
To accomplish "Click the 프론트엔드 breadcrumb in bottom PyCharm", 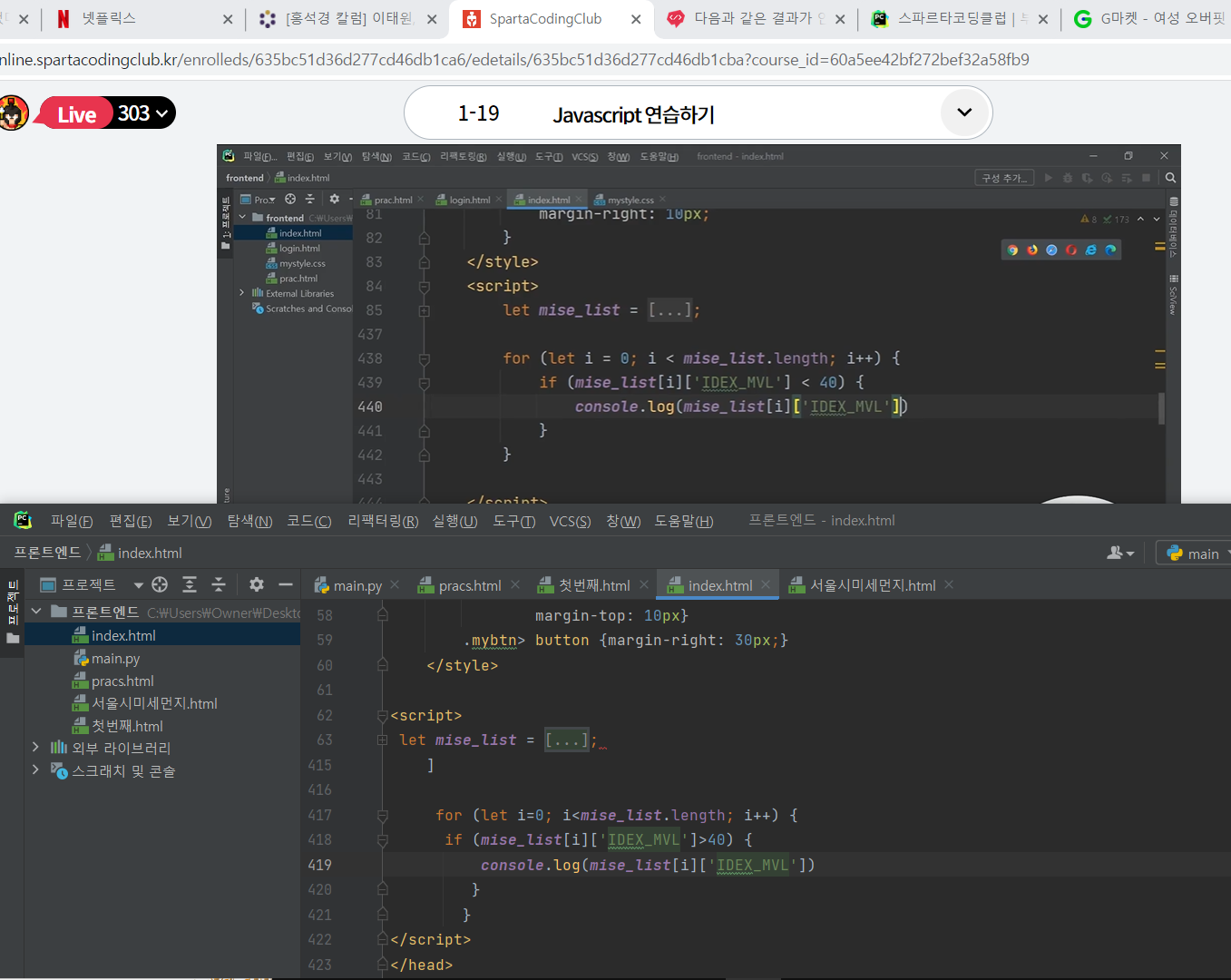I will click(47, 553).
